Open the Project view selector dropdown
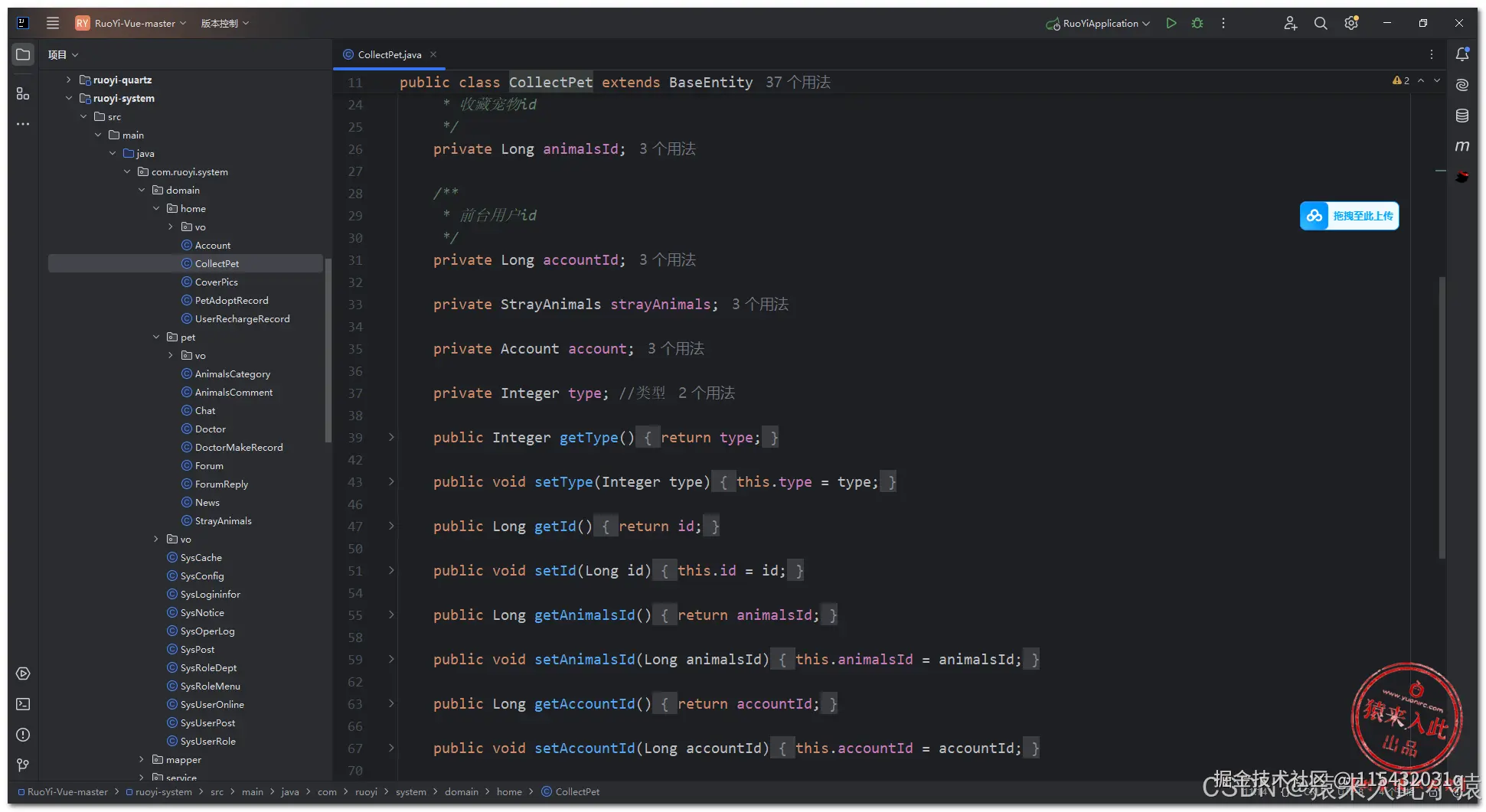 [x=63, y=54]
